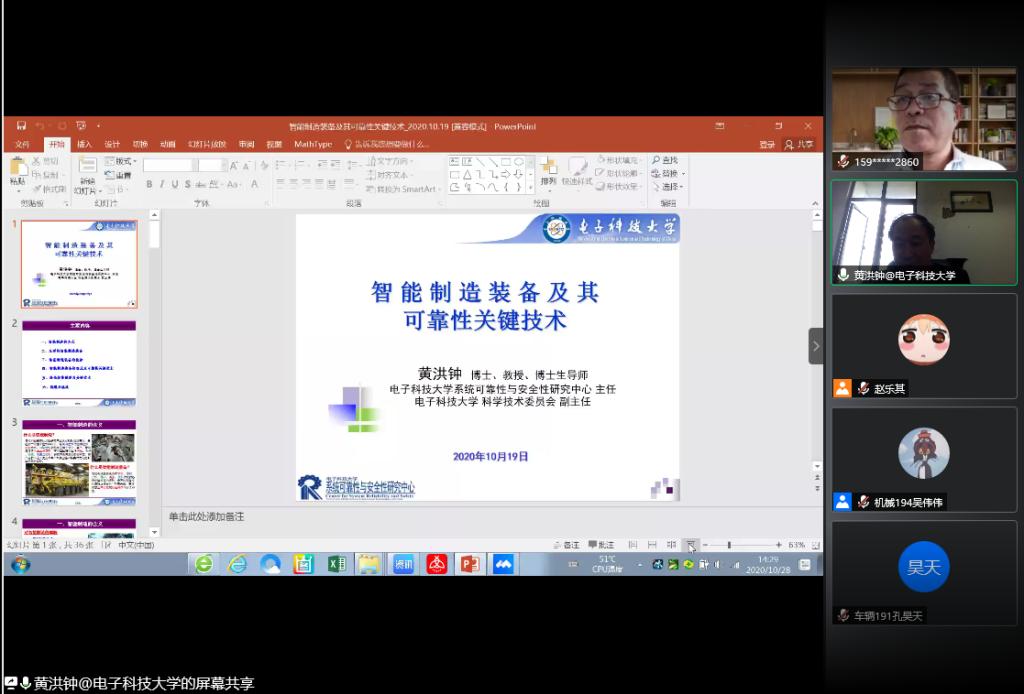This screenshot has width=1024, height=694.
Task: Open the Arrange (排列) tool
Action: [x=548, y=172]
